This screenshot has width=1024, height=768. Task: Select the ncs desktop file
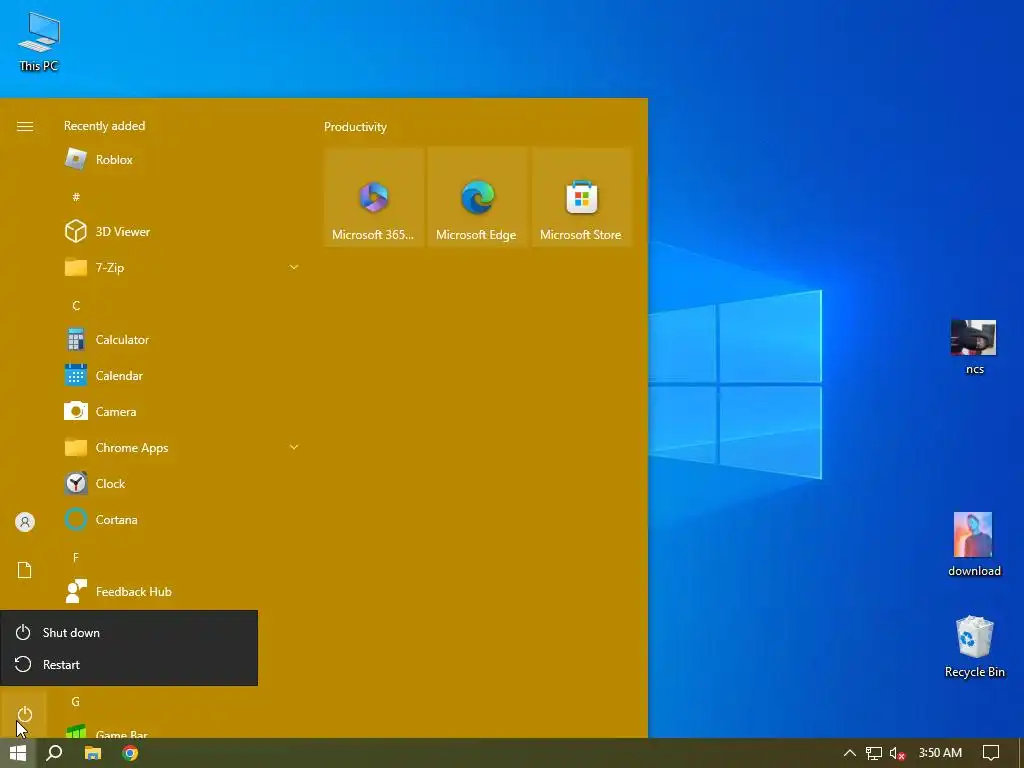click(x=974, y=347)
